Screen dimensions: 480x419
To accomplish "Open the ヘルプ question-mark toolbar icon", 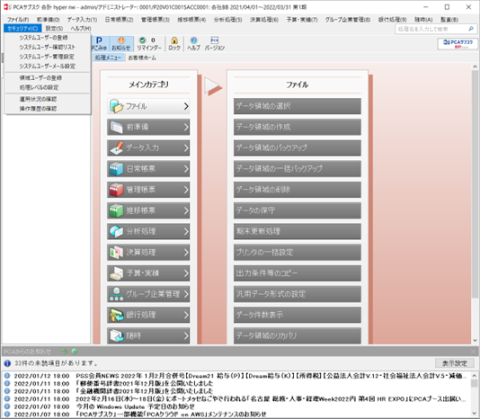I will click(x=194, y=44).
